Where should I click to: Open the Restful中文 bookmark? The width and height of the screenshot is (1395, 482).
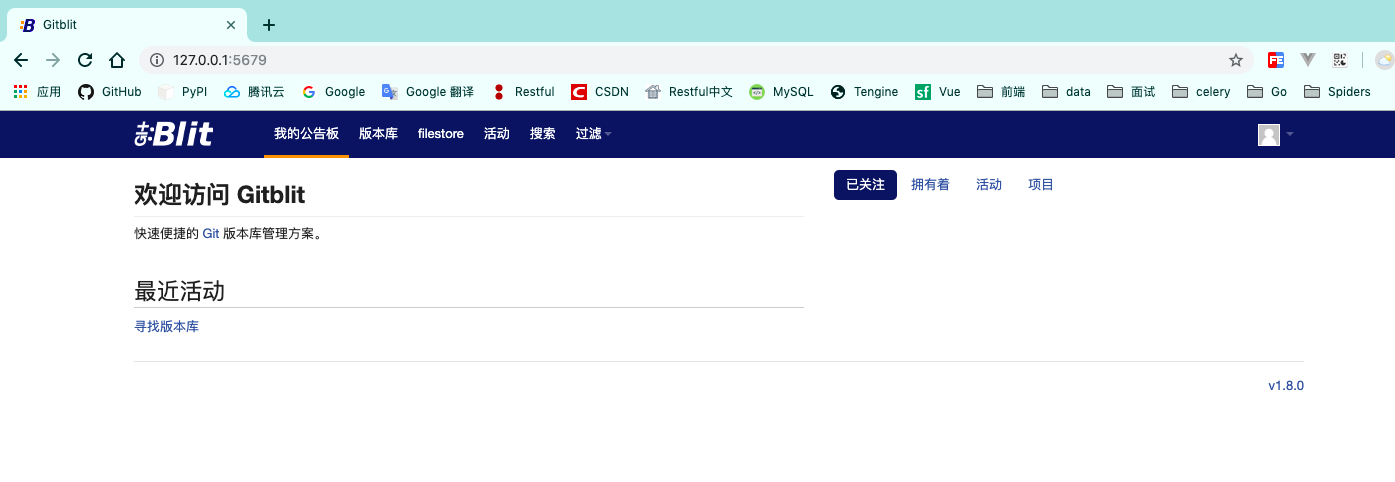[x=689, y=92]
